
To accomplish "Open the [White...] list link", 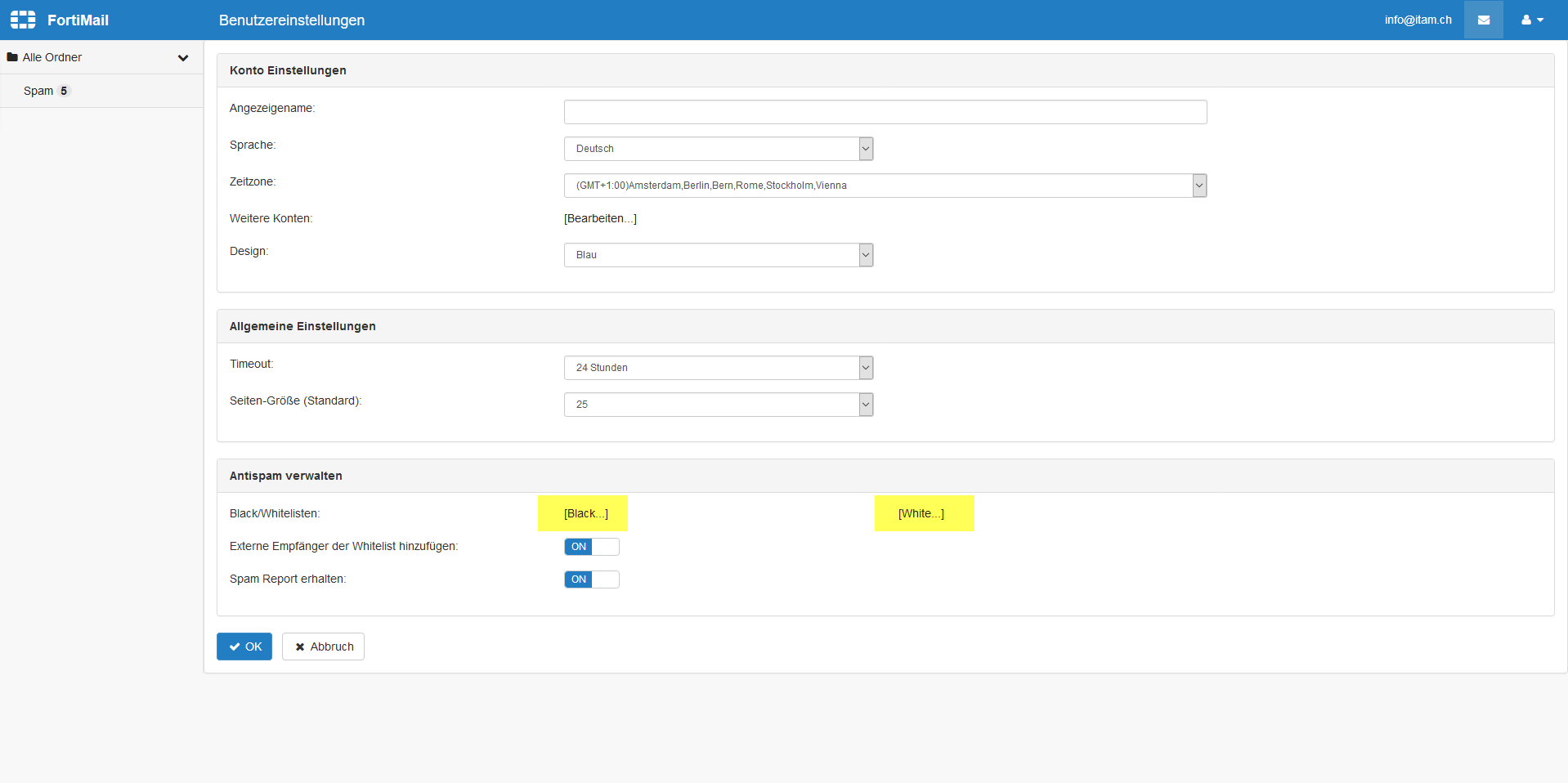I will pos(921,513).
